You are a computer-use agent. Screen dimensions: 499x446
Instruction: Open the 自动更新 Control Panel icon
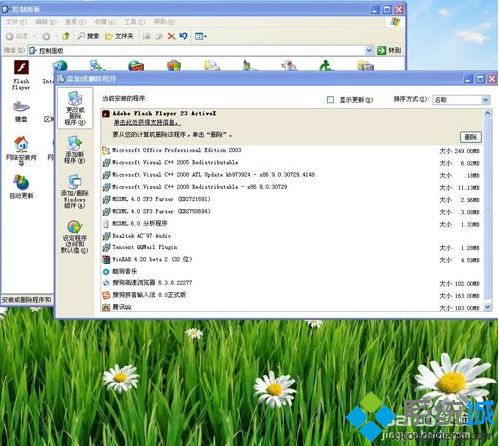pyautogui.click(x=21, y=187)
